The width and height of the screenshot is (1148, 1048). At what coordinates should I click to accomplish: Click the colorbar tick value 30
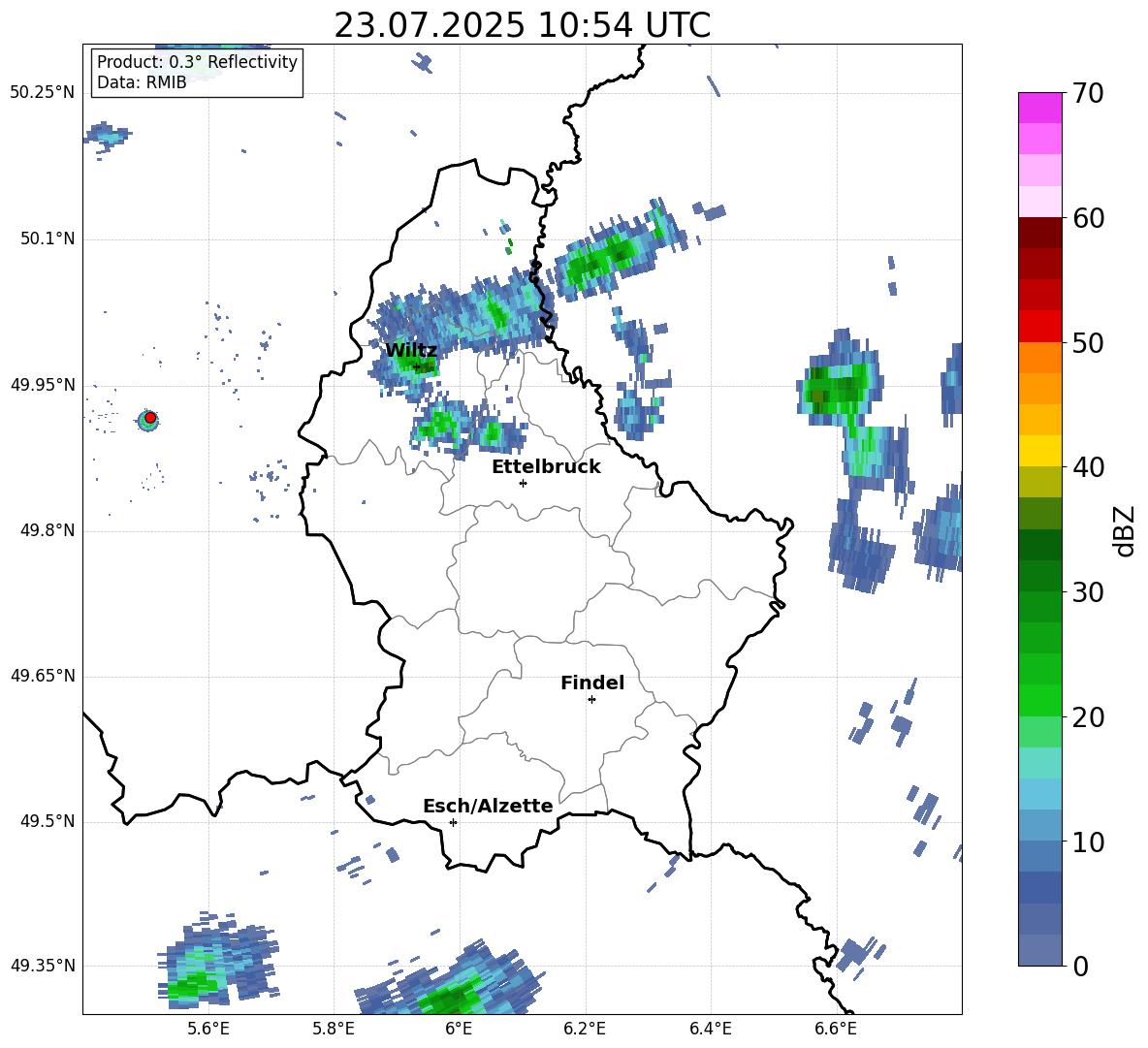(1088, 592)
